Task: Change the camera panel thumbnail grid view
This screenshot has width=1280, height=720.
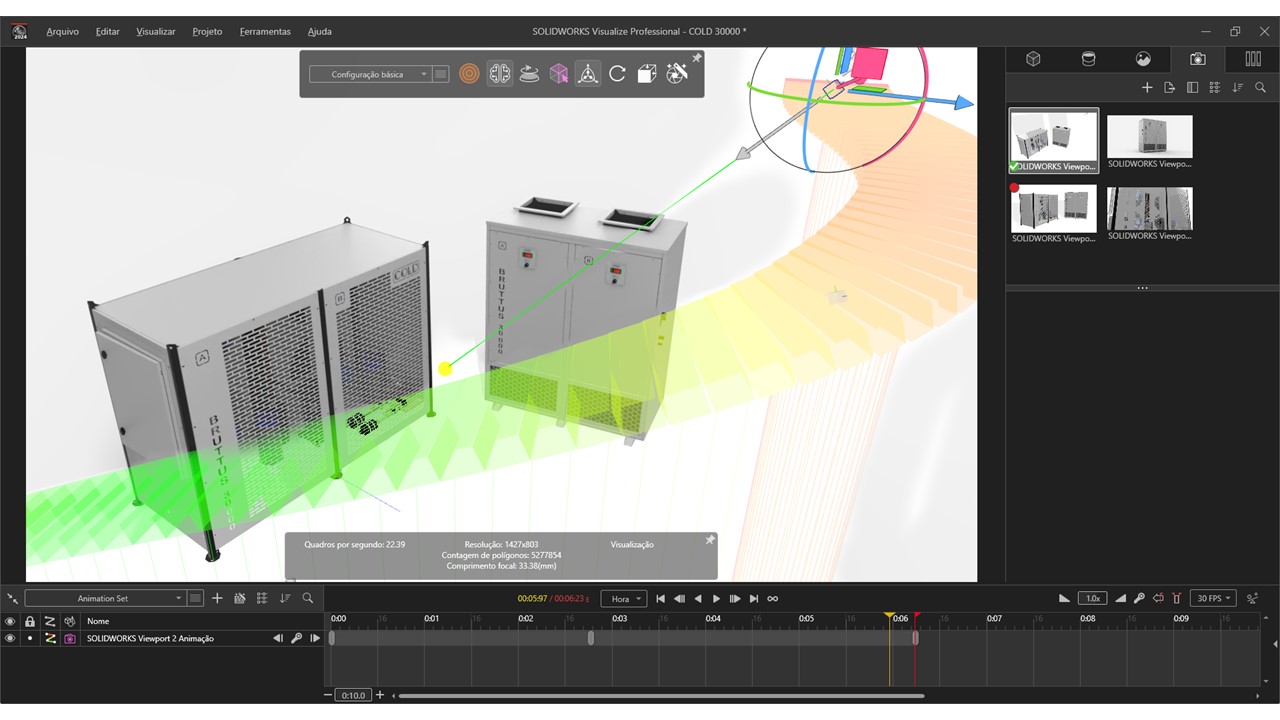Action: (1215, 88)
